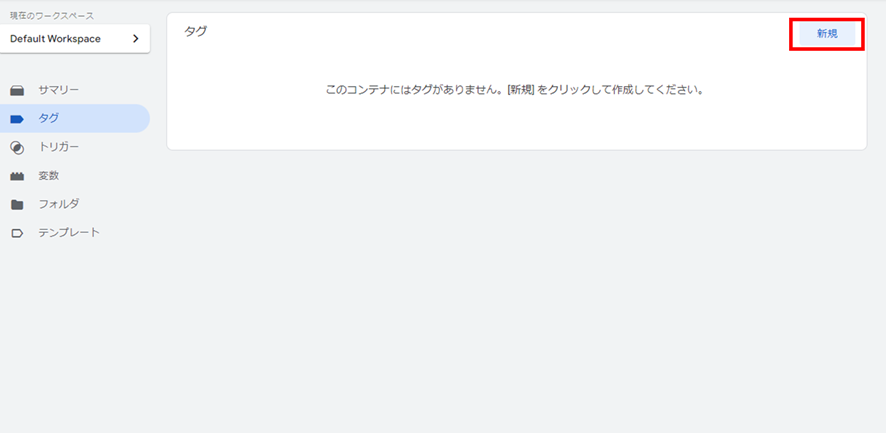
Task: Open the 変数 text label
Action: [x=49, y=176]
